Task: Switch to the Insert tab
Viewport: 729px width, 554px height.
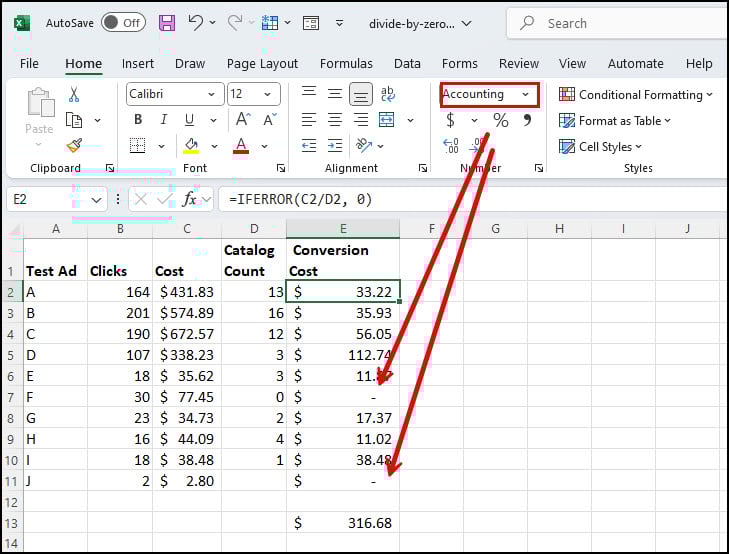Action: [138, 64]
